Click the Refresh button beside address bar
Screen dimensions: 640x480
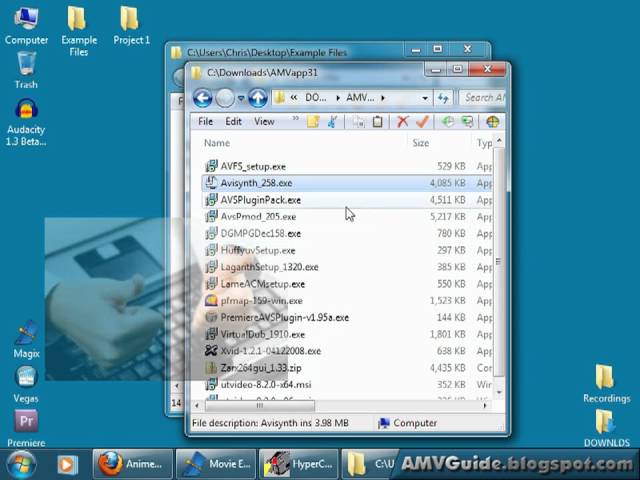tap(443, 98)
